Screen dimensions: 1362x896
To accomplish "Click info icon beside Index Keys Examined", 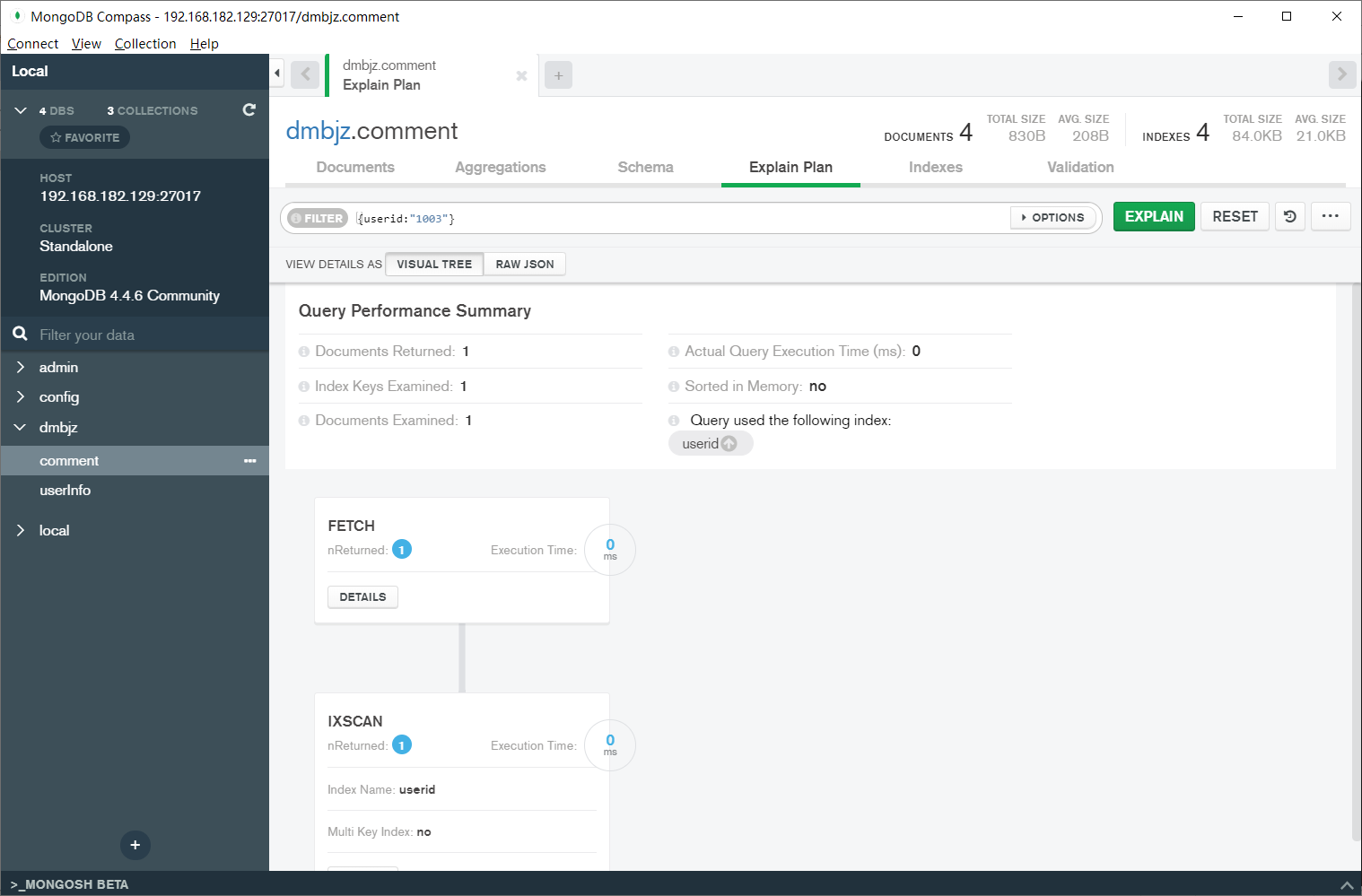I will 304,387.
